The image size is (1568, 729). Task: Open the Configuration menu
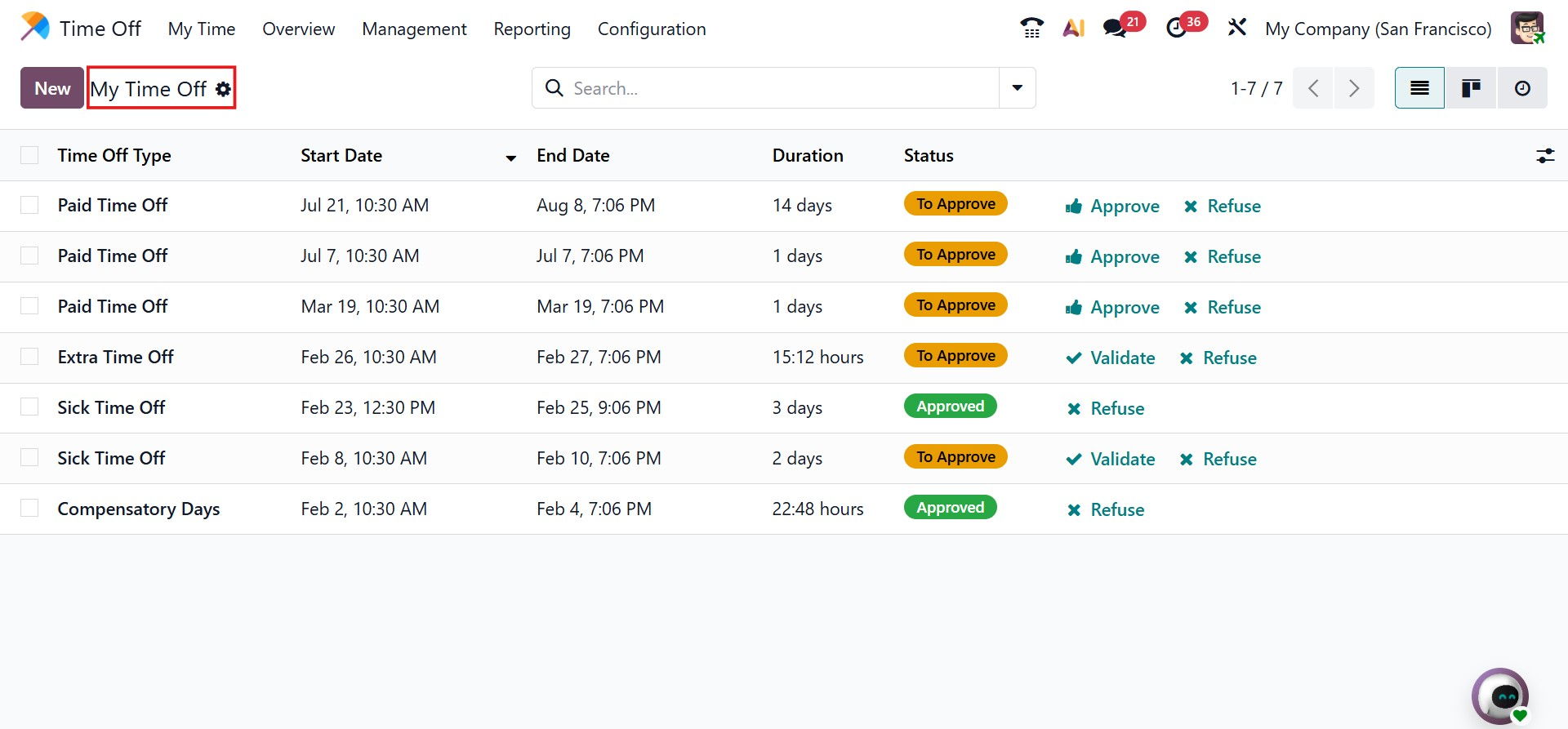[651, 29]
